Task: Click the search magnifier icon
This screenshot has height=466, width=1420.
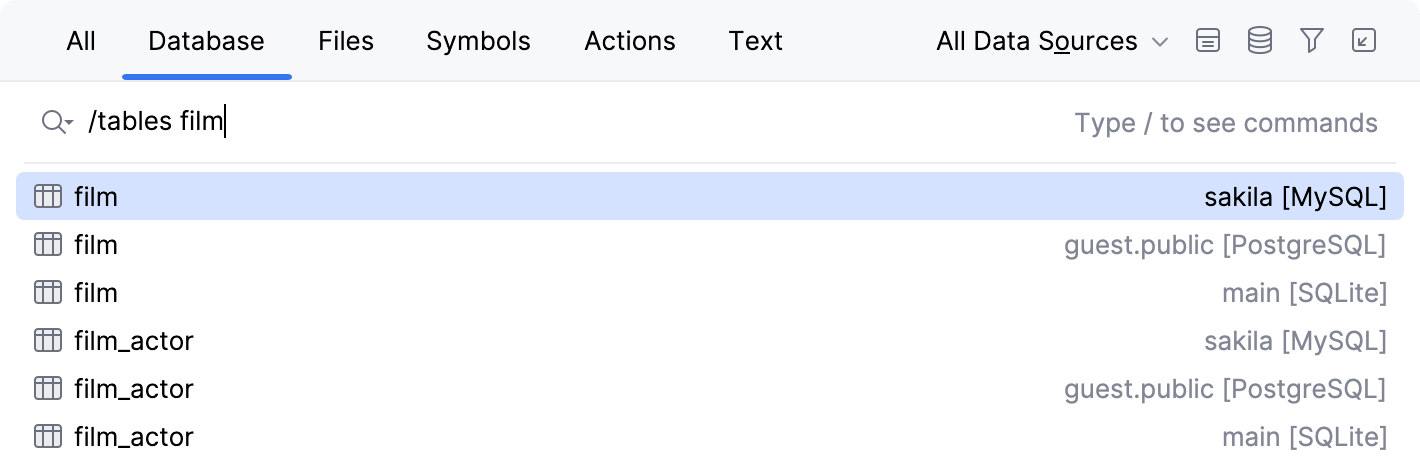Action: coord(52,123)
